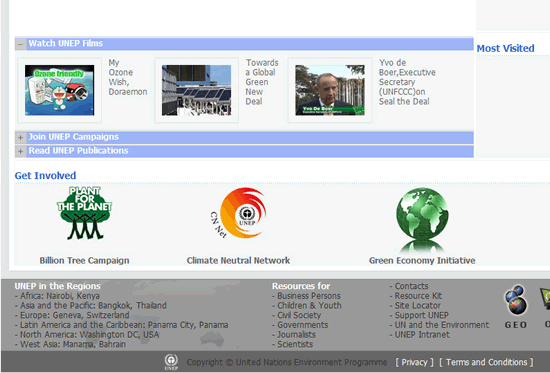Open Asia and the Pacific: Bangkok link

click(x=93, y=306)
